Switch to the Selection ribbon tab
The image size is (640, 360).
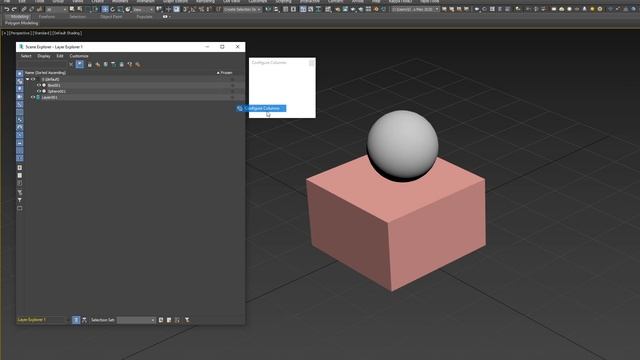click(78, 17)
